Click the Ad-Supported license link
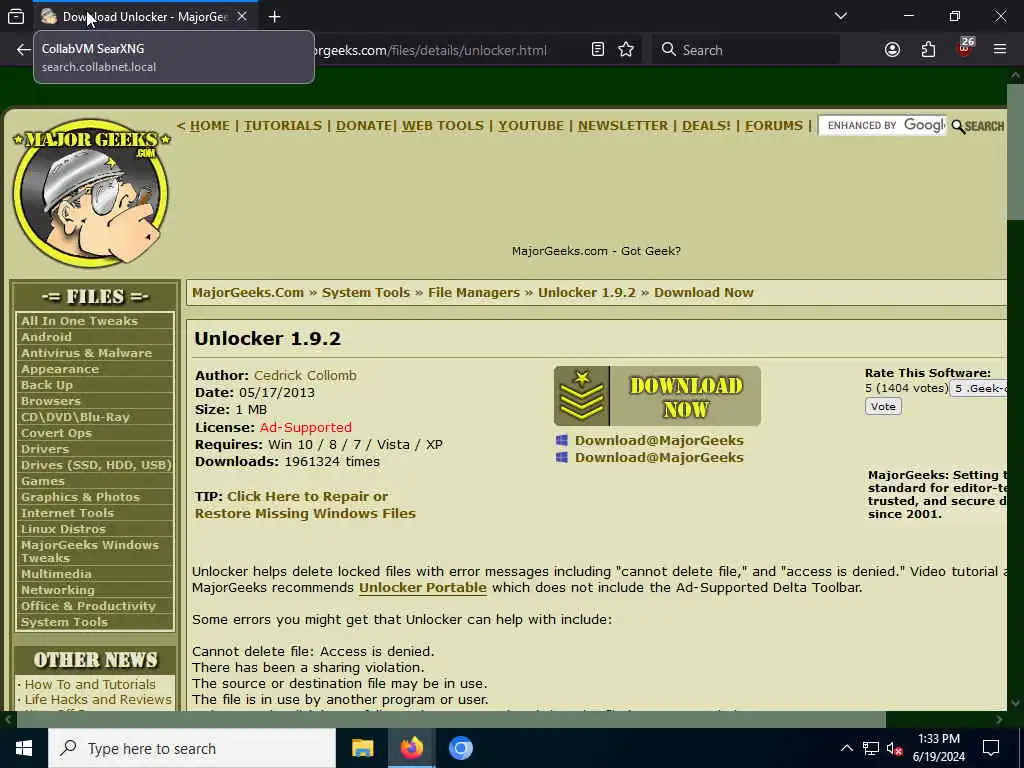 pyautogui.click(x=306, y=428)
